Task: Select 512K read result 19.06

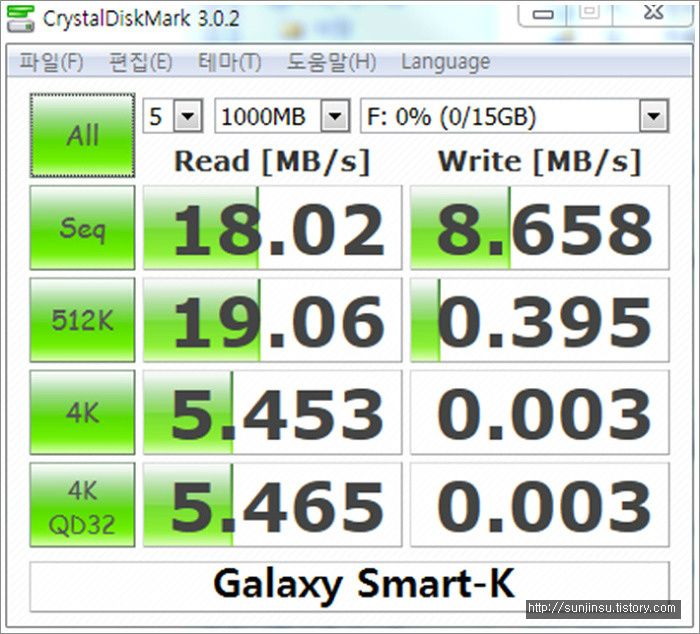Action: (x=272, y=320)
